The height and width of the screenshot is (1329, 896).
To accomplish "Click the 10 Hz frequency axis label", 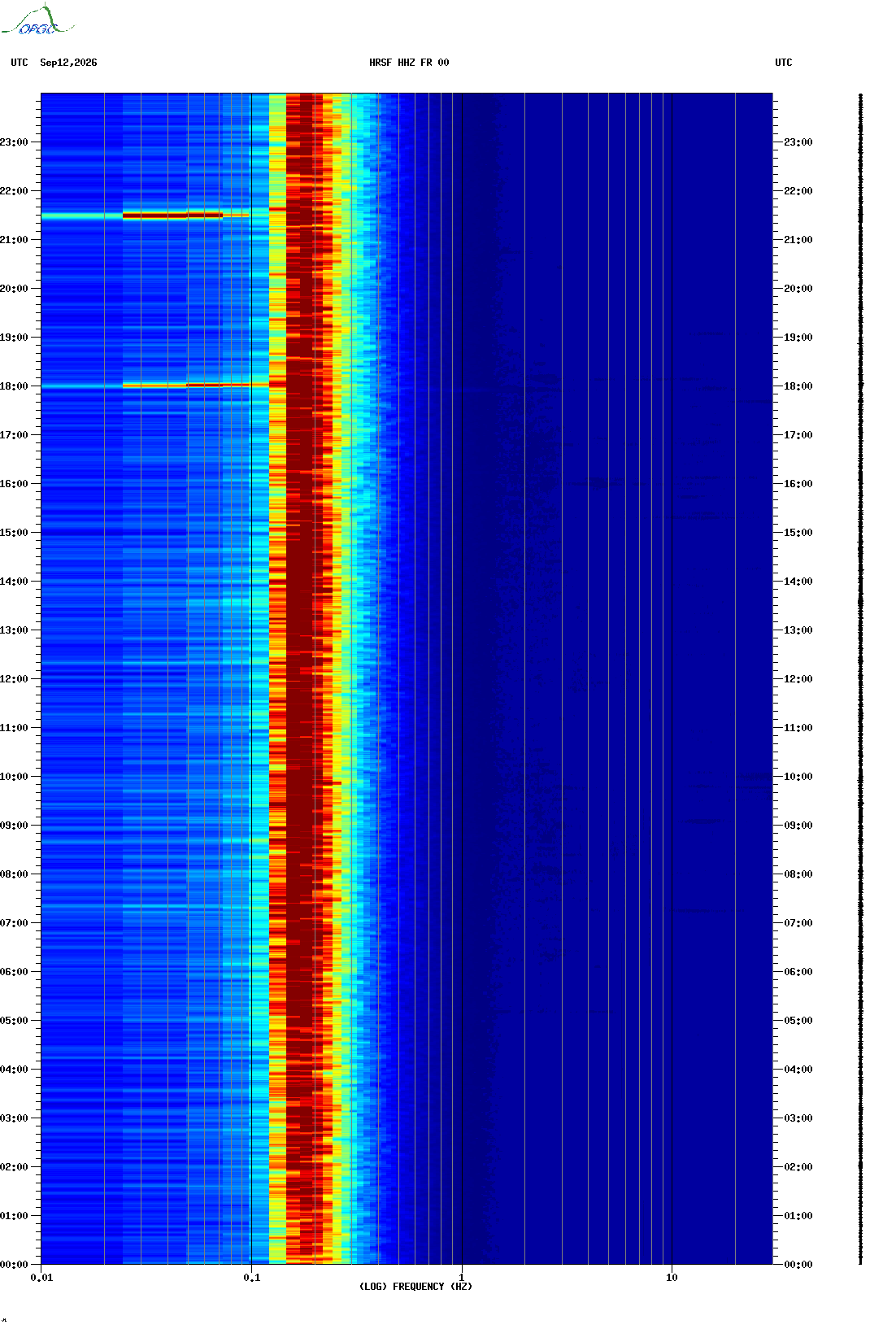I will point(672,1278).
